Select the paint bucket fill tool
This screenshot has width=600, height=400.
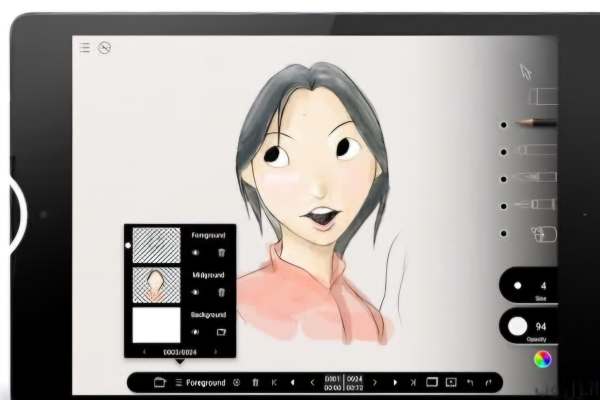tap(543, 234)
